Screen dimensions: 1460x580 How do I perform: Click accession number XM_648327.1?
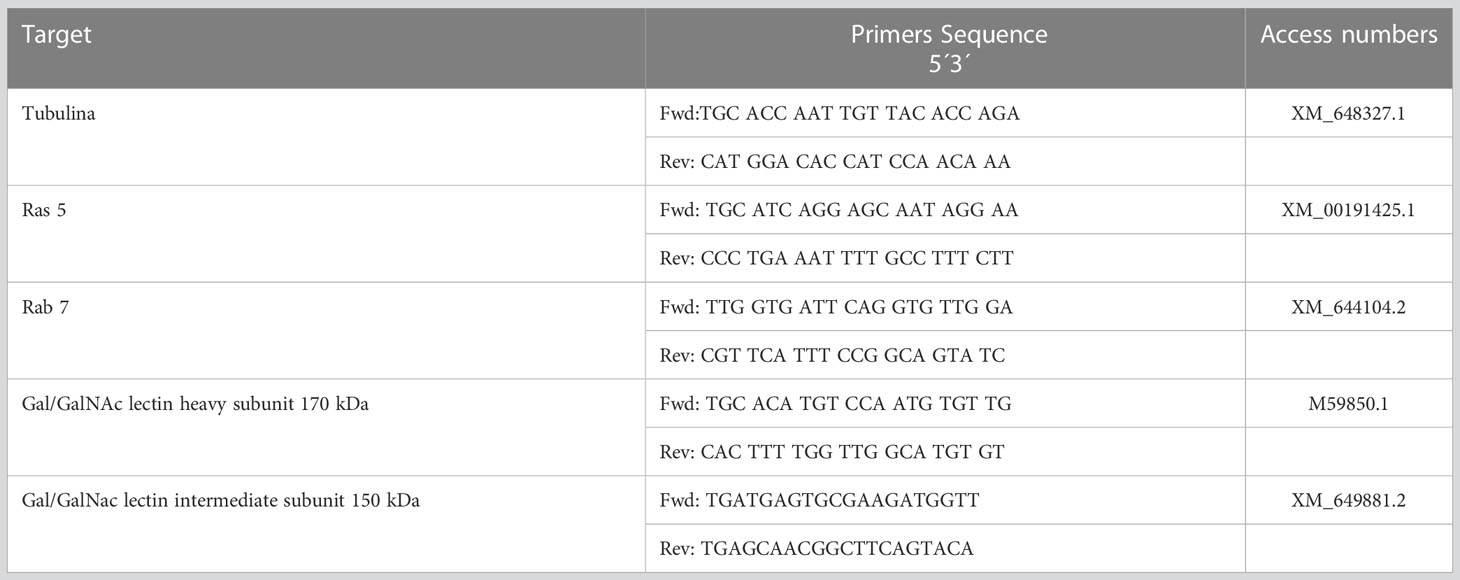click(1349, 113)
